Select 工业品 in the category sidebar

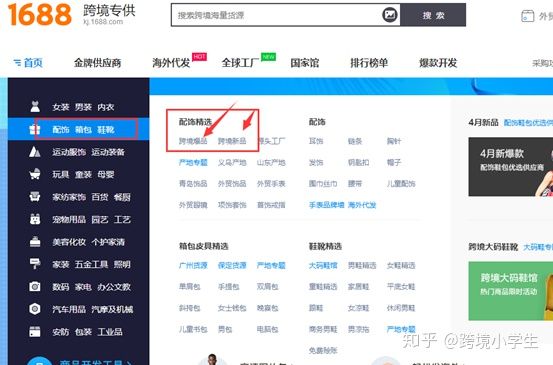click(110, 332)
